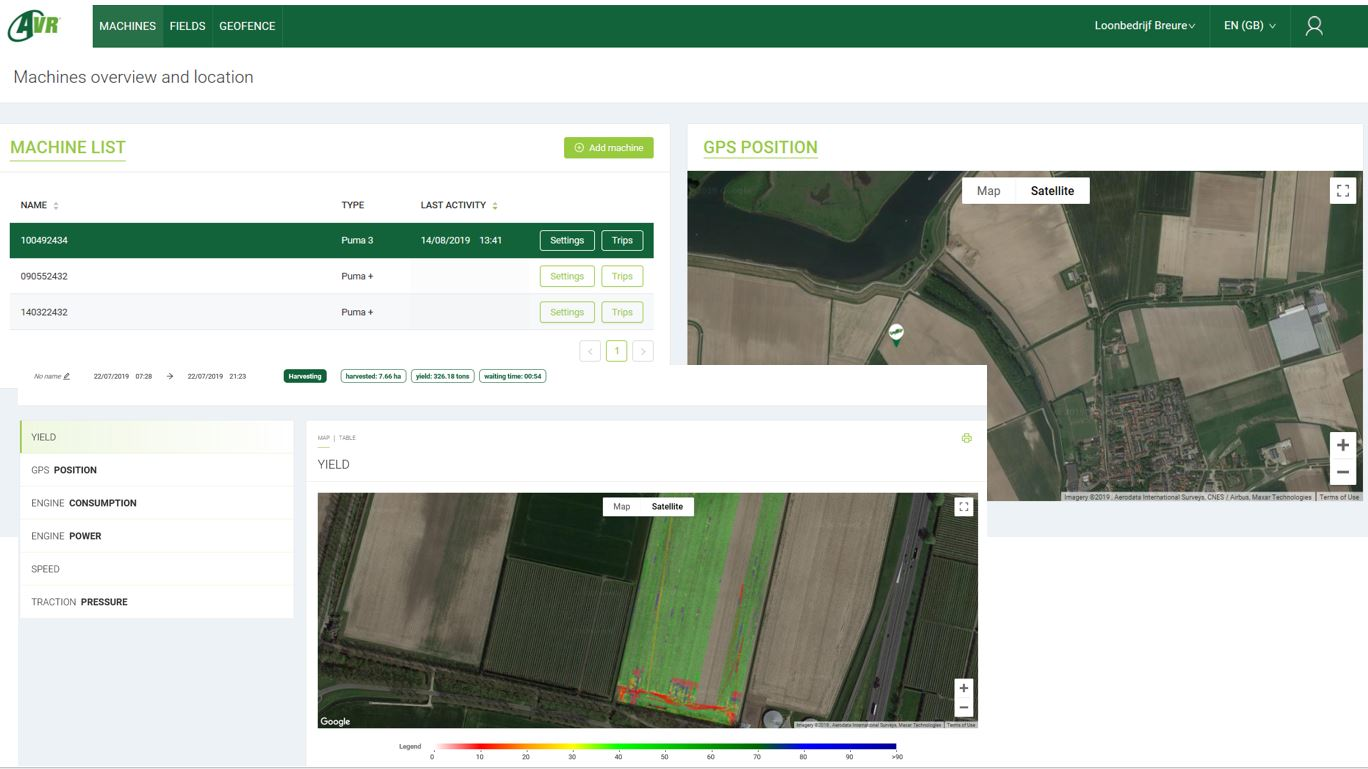The height and width of the screenshot is (769, 1368).
Task: Open the EN (GB) language dropdown
Action: [x=1248, y=26]
